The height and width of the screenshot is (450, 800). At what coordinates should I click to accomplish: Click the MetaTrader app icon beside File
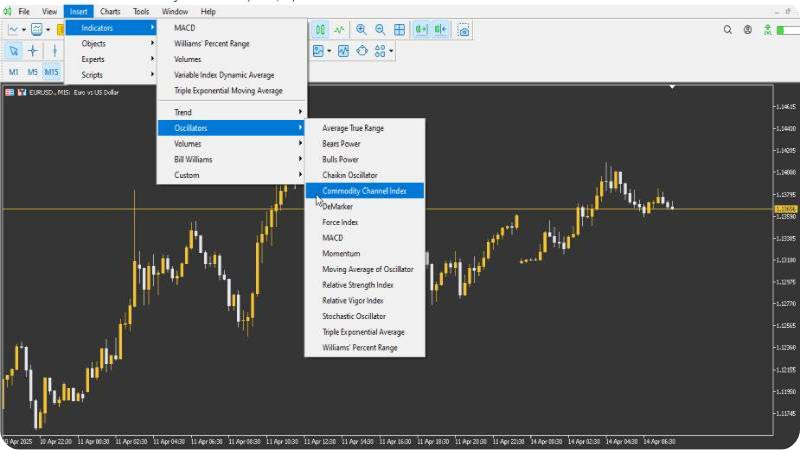(x=7, y=11)
